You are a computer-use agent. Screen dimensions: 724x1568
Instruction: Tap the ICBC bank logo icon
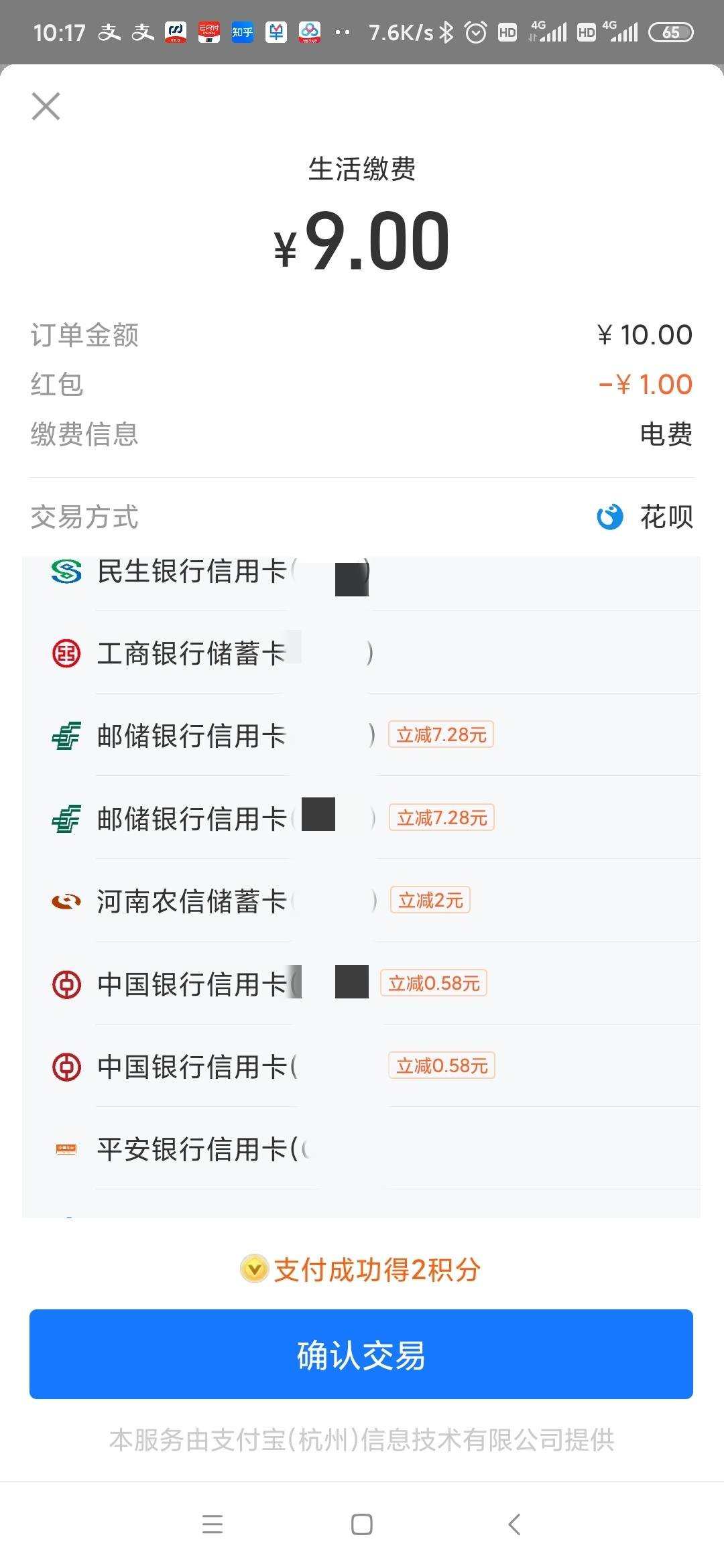click(66, 653)
